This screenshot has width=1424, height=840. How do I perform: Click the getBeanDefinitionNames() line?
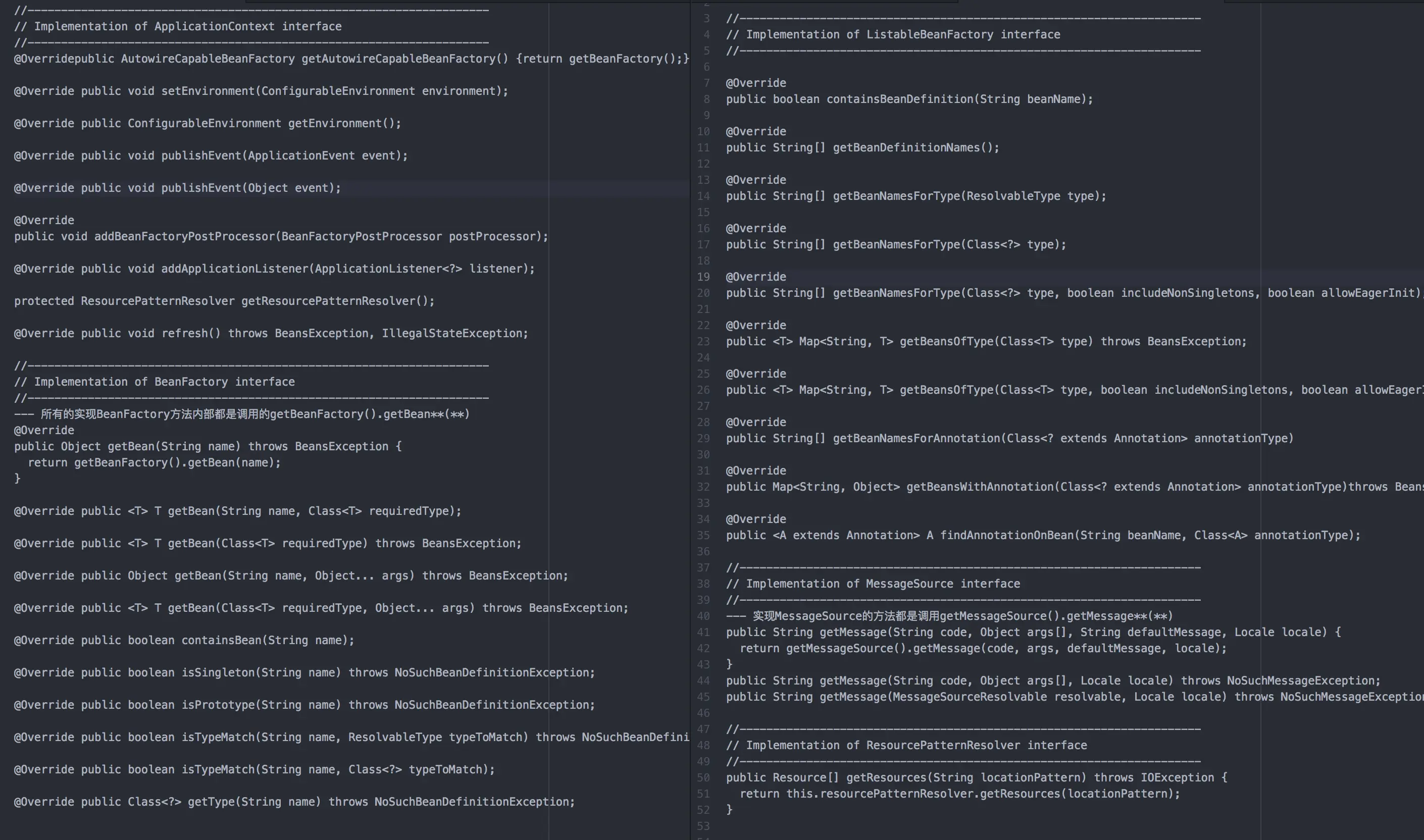(863, 147)
